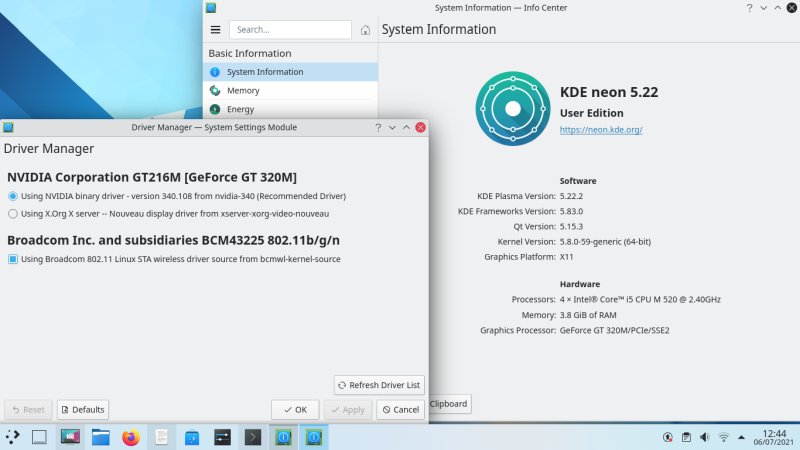The image size is (800, 450).
Task: Open the Discover software center bag icon
Action: tap(192, 437)
